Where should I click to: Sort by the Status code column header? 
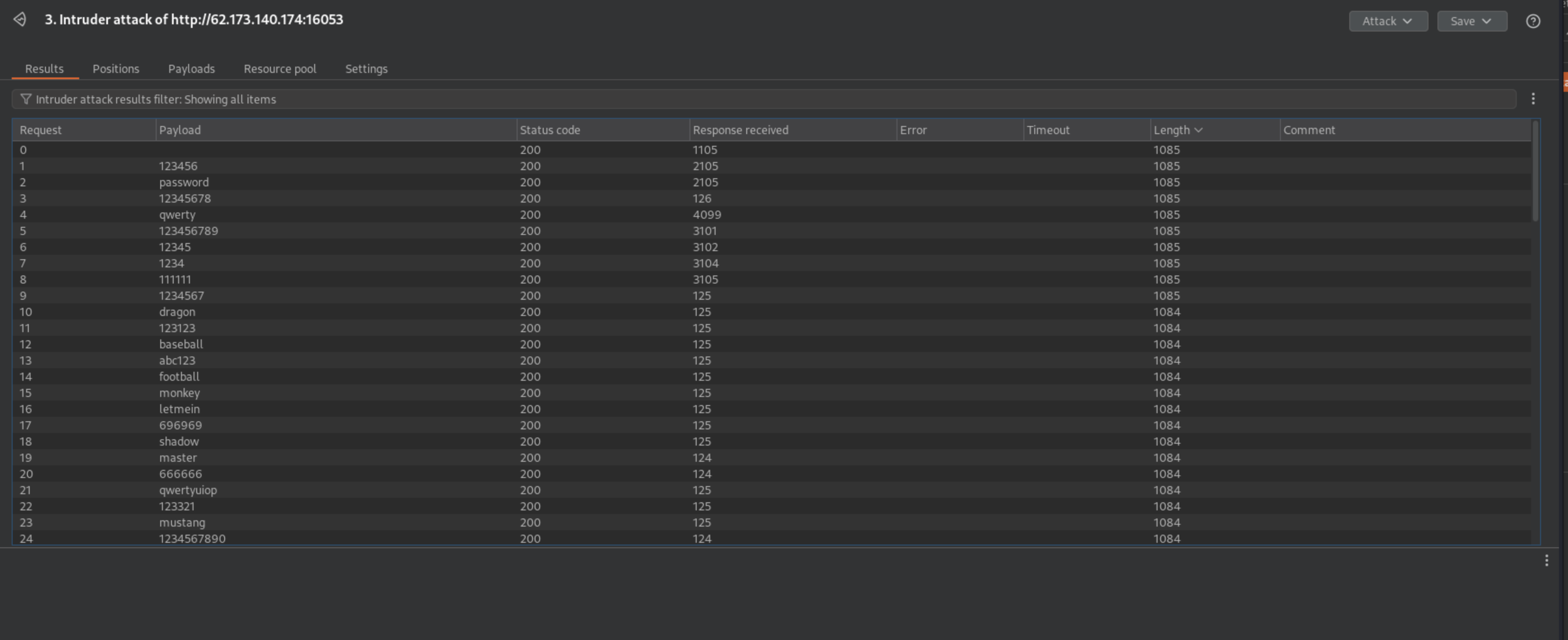(x=550, y=130)
